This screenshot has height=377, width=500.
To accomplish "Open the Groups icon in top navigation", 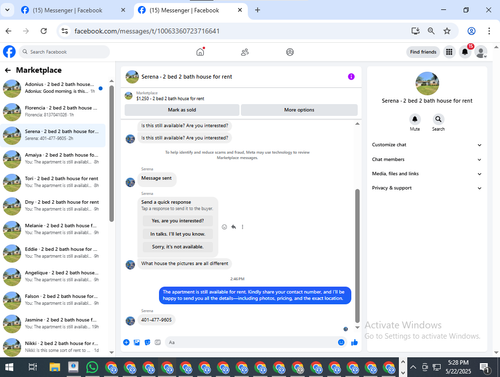I will (x=290, y=52).
